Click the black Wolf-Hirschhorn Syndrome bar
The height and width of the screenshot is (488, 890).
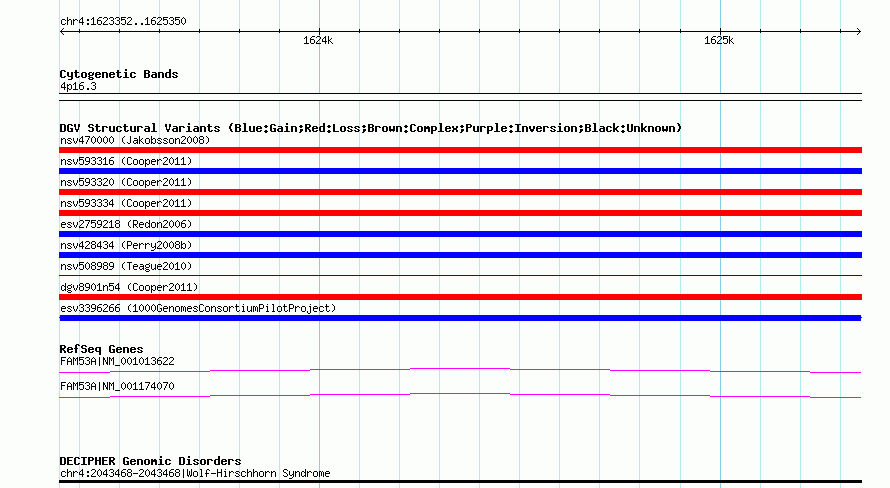[x=460, y=482]
